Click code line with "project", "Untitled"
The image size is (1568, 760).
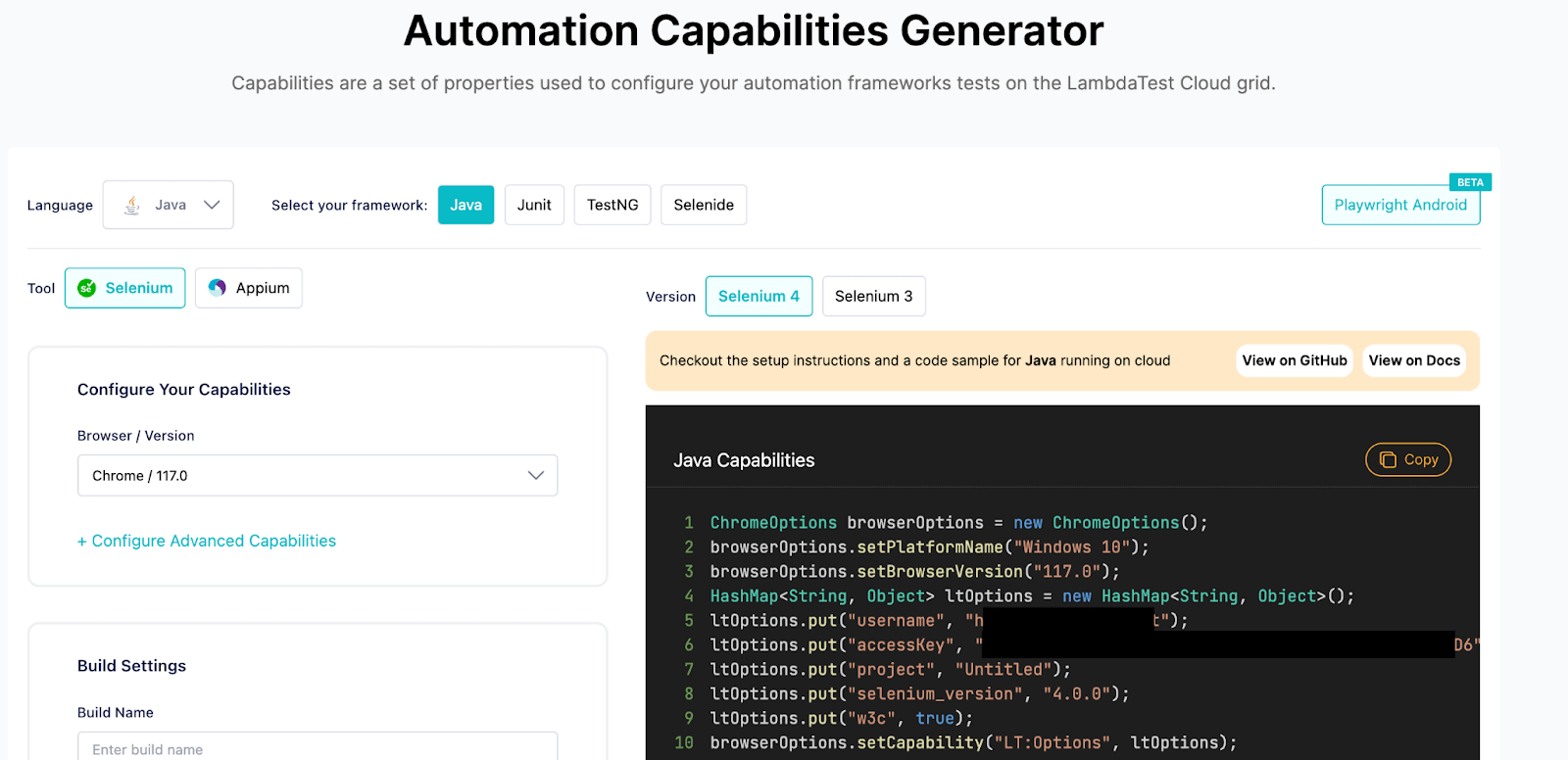[x=890, y=669]
